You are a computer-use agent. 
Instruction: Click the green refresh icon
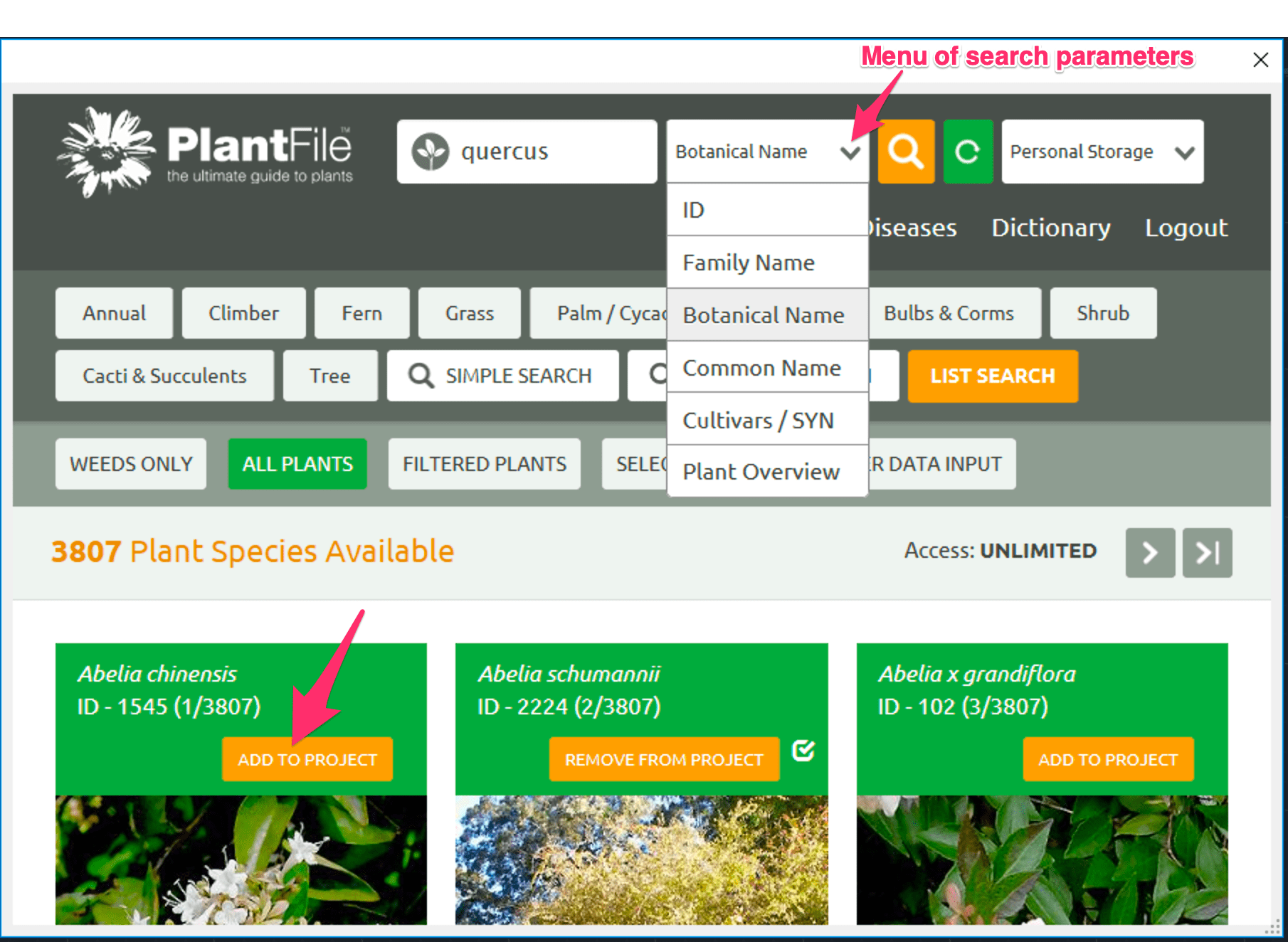pyautogui.click(x=967, y=151)
